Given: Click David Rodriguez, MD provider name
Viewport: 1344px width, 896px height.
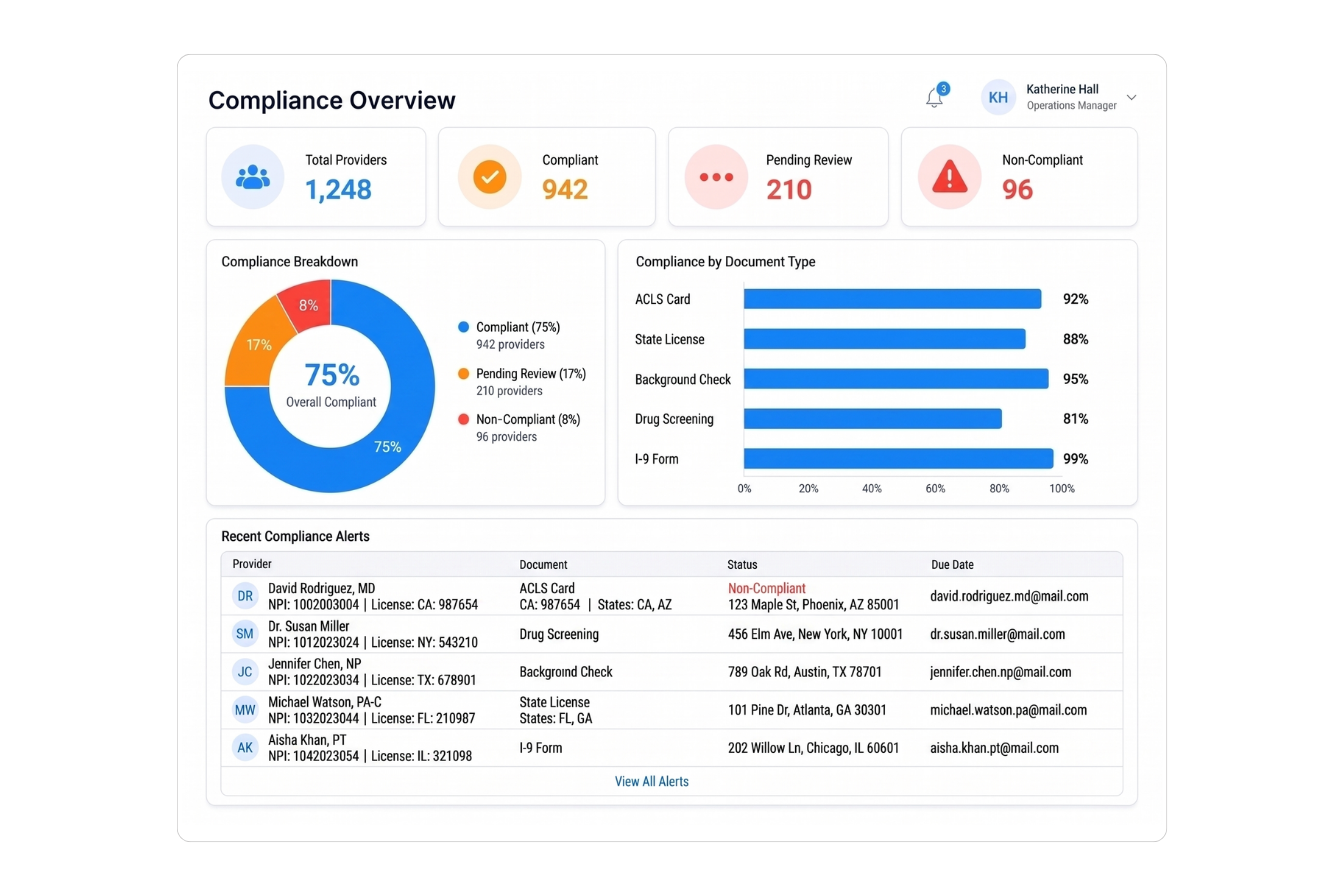Looking at the screenshot, I should click(x=322, y=588).
